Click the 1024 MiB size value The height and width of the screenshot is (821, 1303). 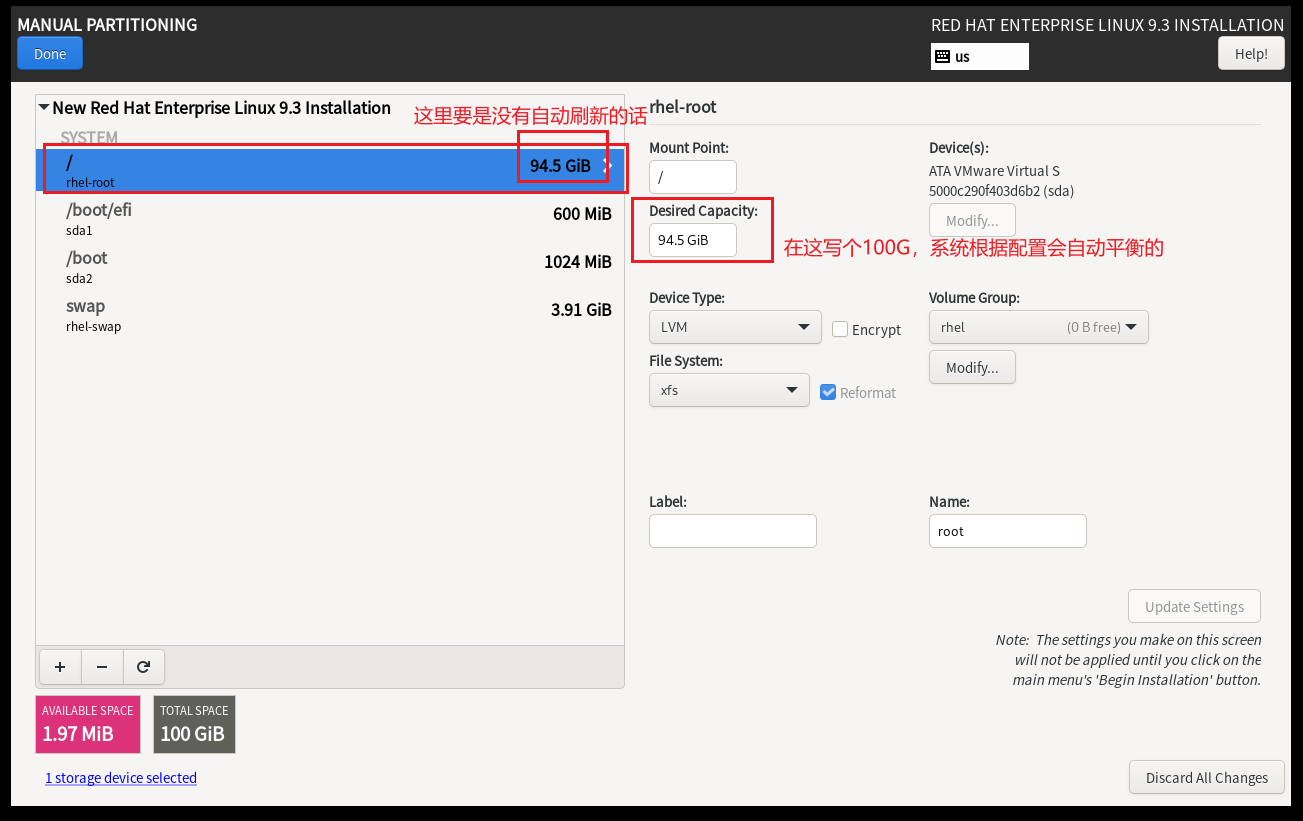(x=578, y=262)
